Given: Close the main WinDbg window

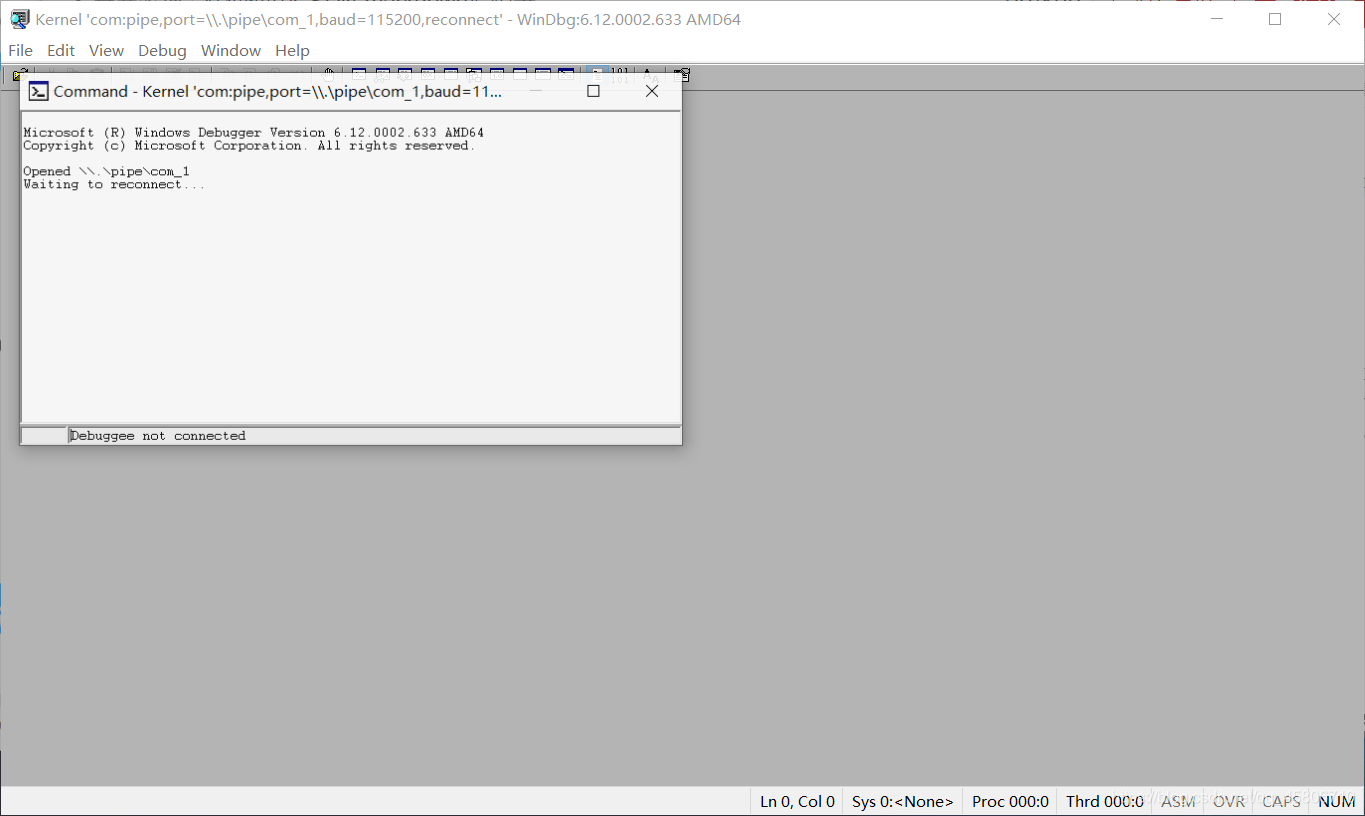Looking at the screenshot, I should [x=1334, y=19].
